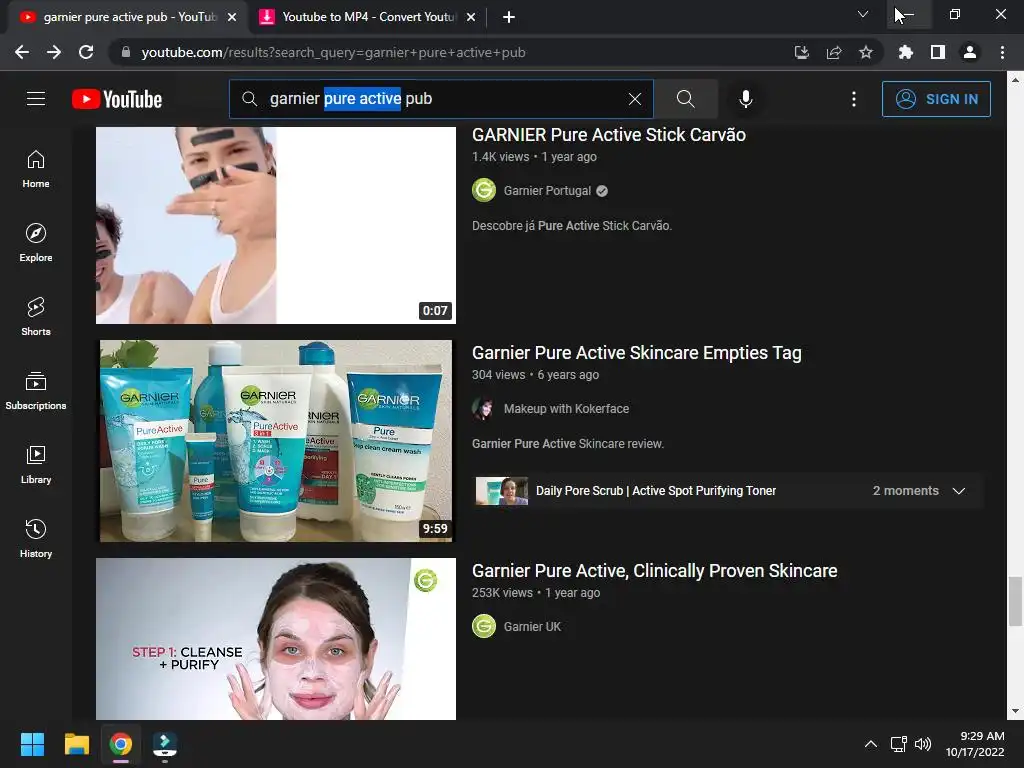Open a new browser tab
The image size is (1024, 768).
click(x=509, y=17)
